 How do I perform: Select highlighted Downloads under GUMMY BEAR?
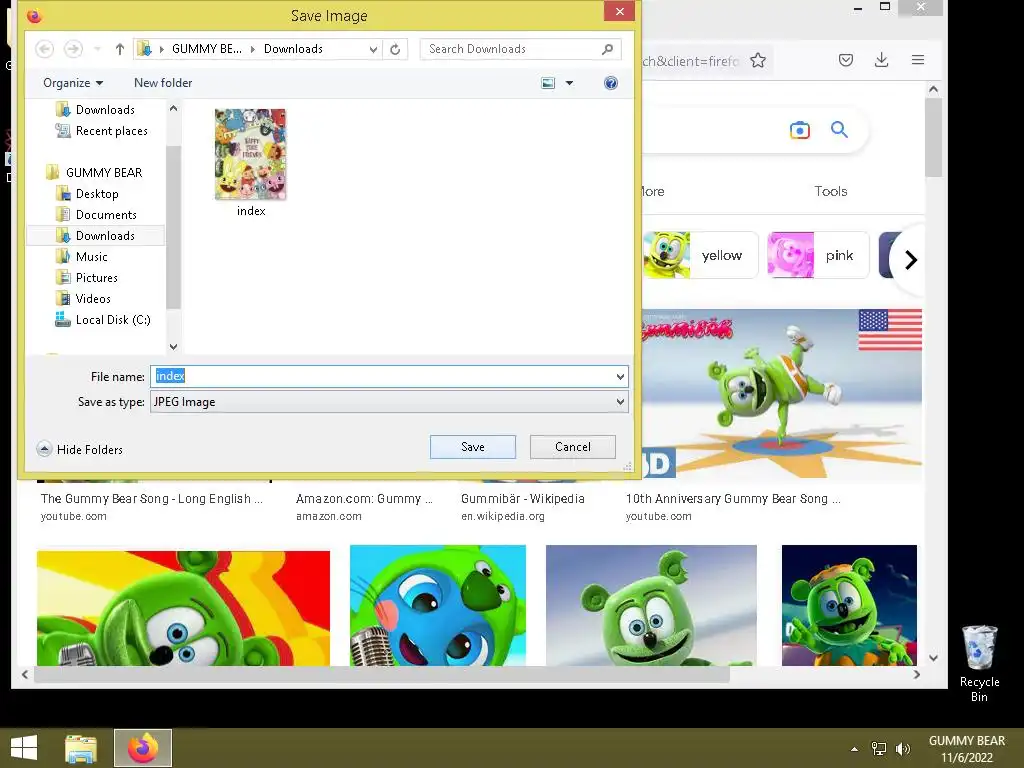(96, 236)
